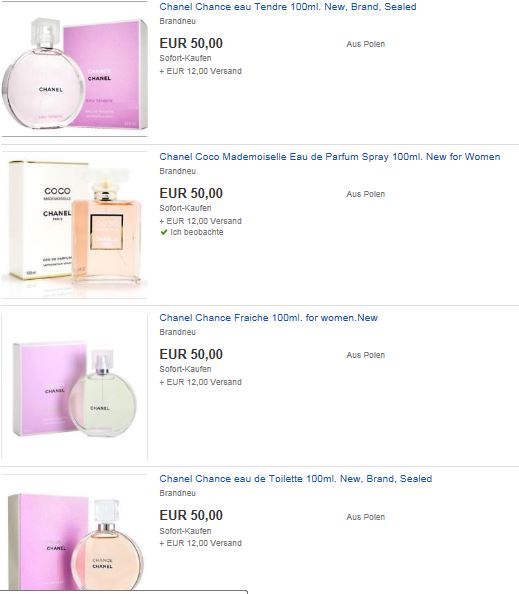The height and width of the screenshot is (594, 519).
Task: Click the Chance eau Tendre product thumbnail
Action: click(x=74, y=69)
